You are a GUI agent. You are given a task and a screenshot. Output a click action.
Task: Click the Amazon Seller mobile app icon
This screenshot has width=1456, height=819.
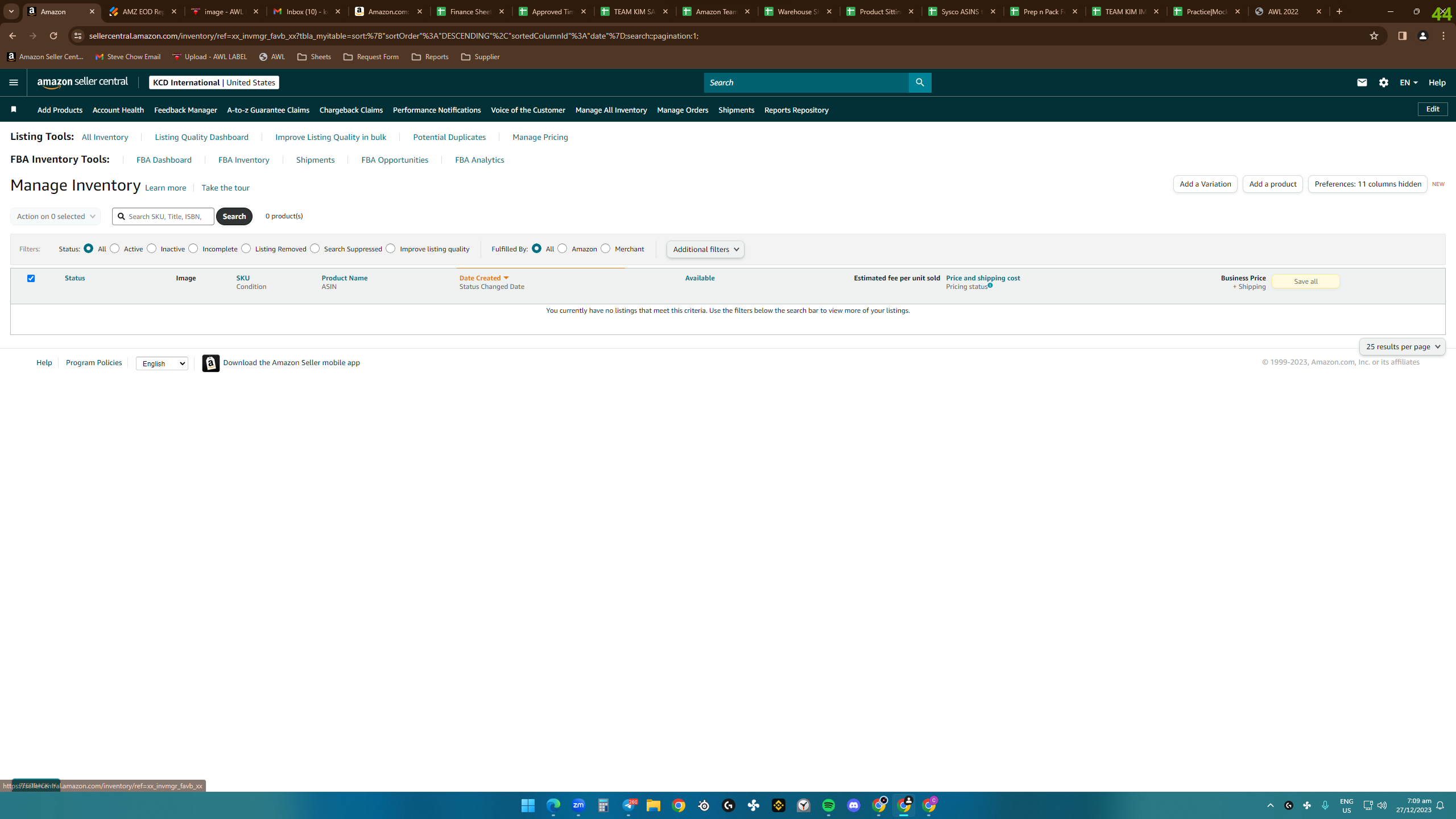[x=211, y=363]
